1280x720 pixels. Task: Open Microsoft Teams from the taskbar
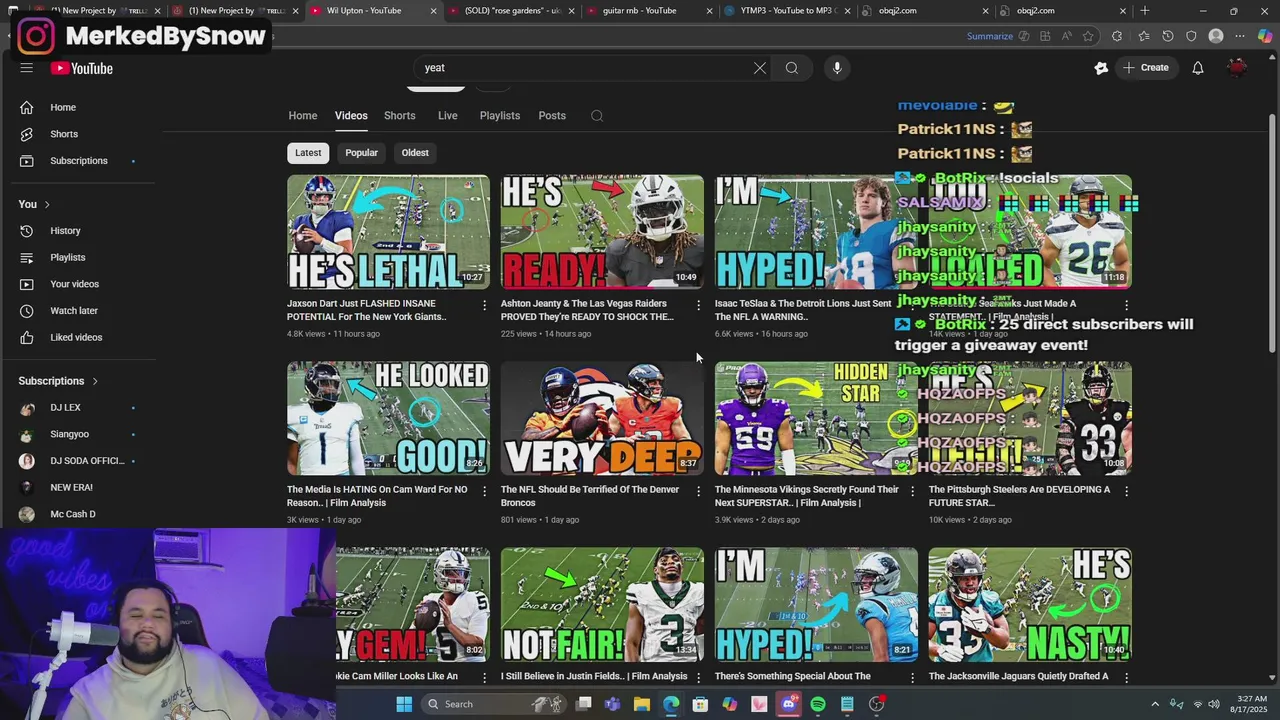pos(612,704)
